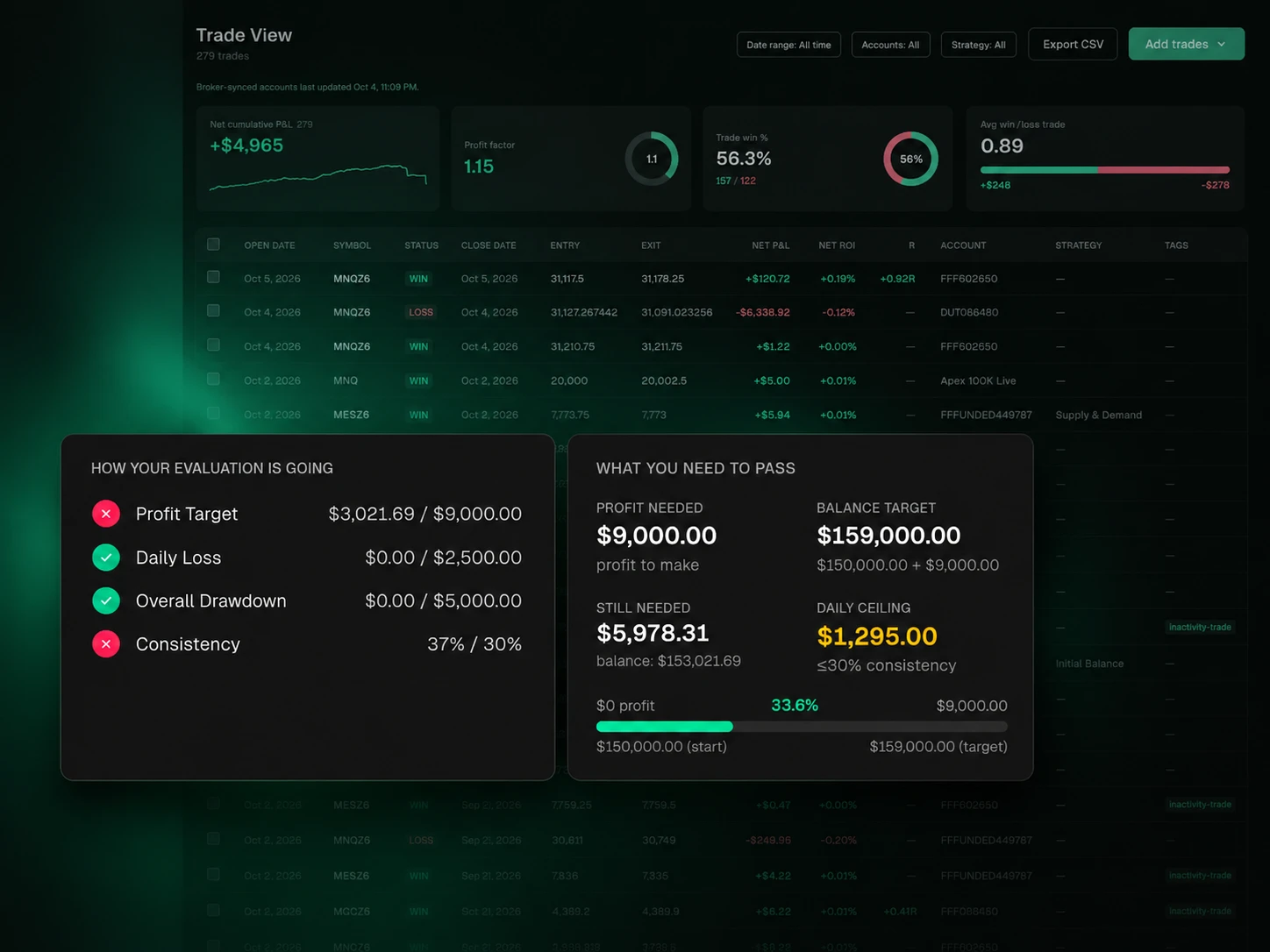Viewport: 1270px width, 952px height.
Task: Click the $5,978.31 still needed amount
Action: (x=652, y=633)
